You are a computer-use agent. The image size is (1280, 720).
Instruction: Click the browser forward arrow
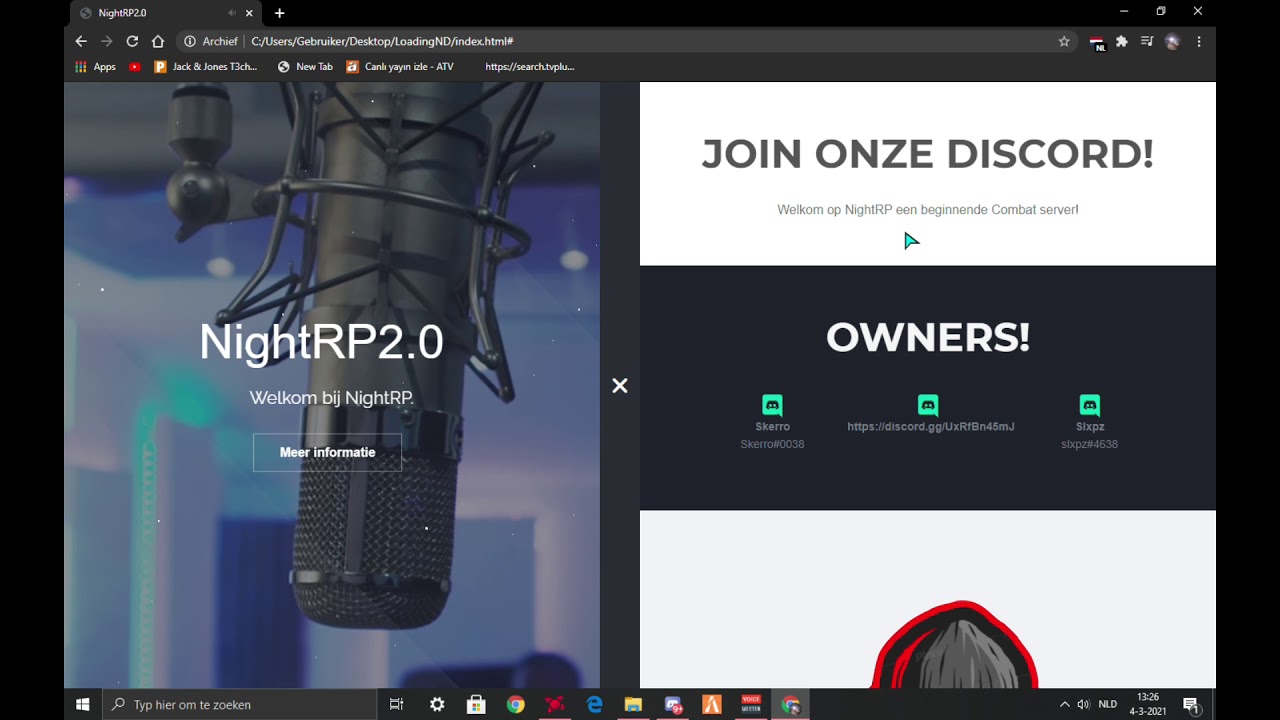106,41
